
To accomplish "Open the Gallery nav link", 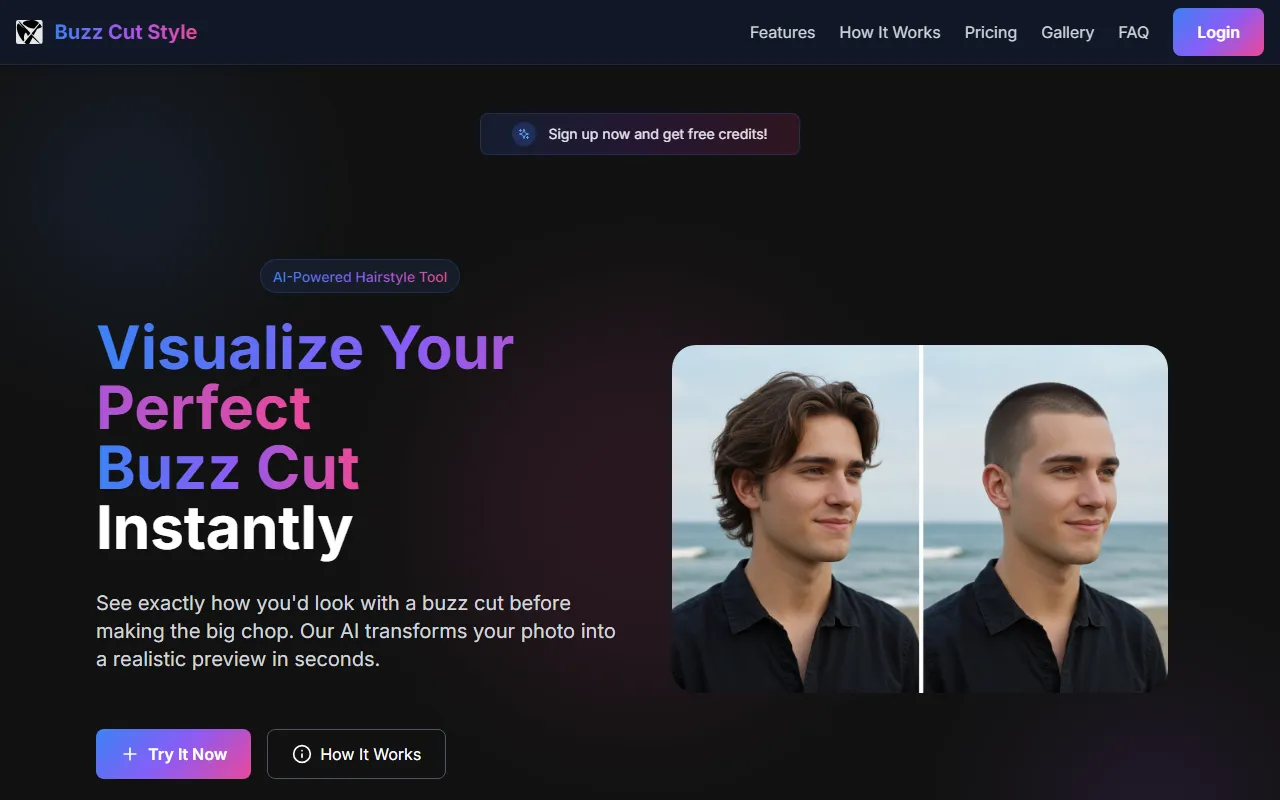I will [1067, 32].
